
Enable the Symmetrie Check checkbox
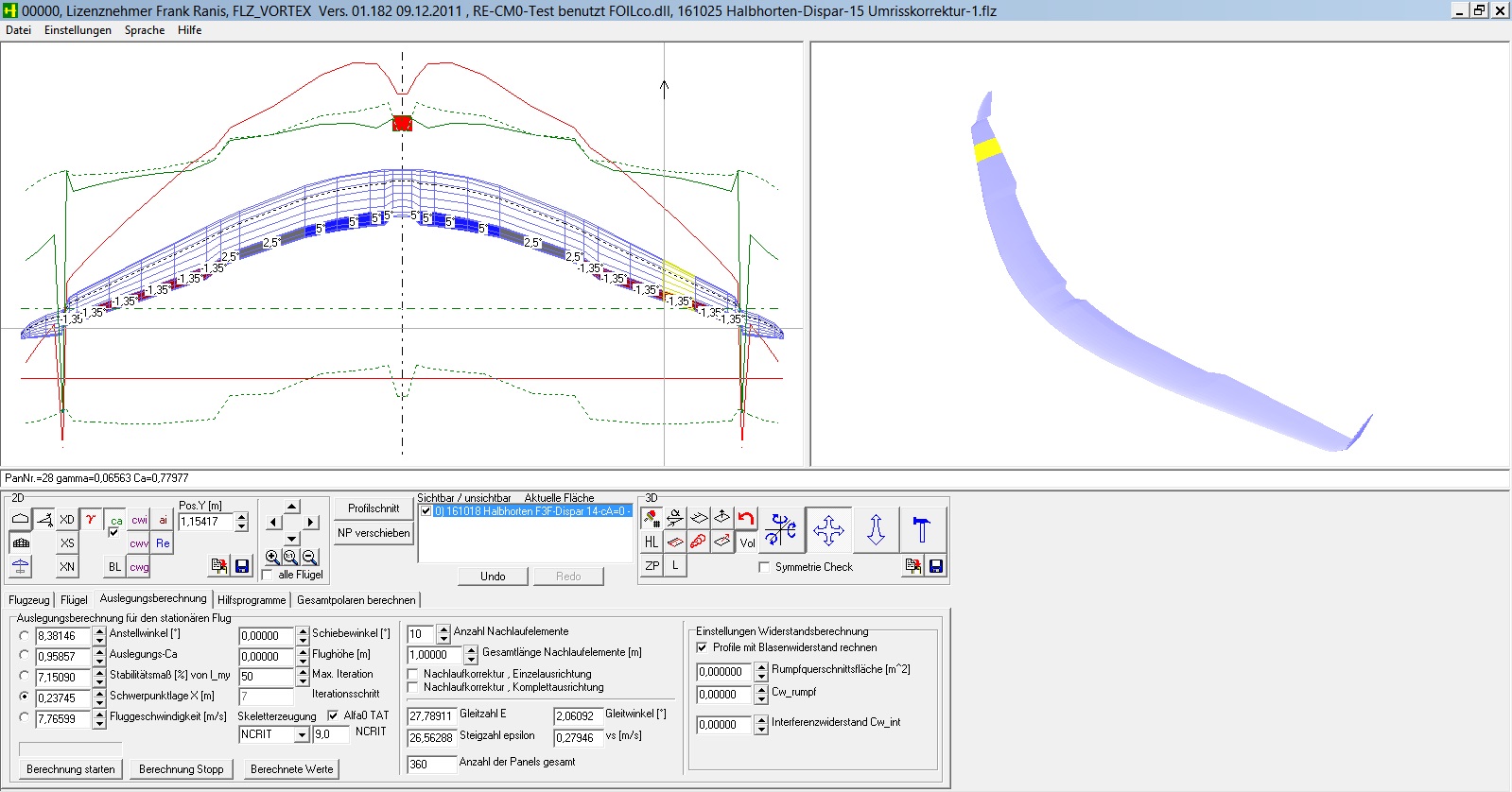764,567
